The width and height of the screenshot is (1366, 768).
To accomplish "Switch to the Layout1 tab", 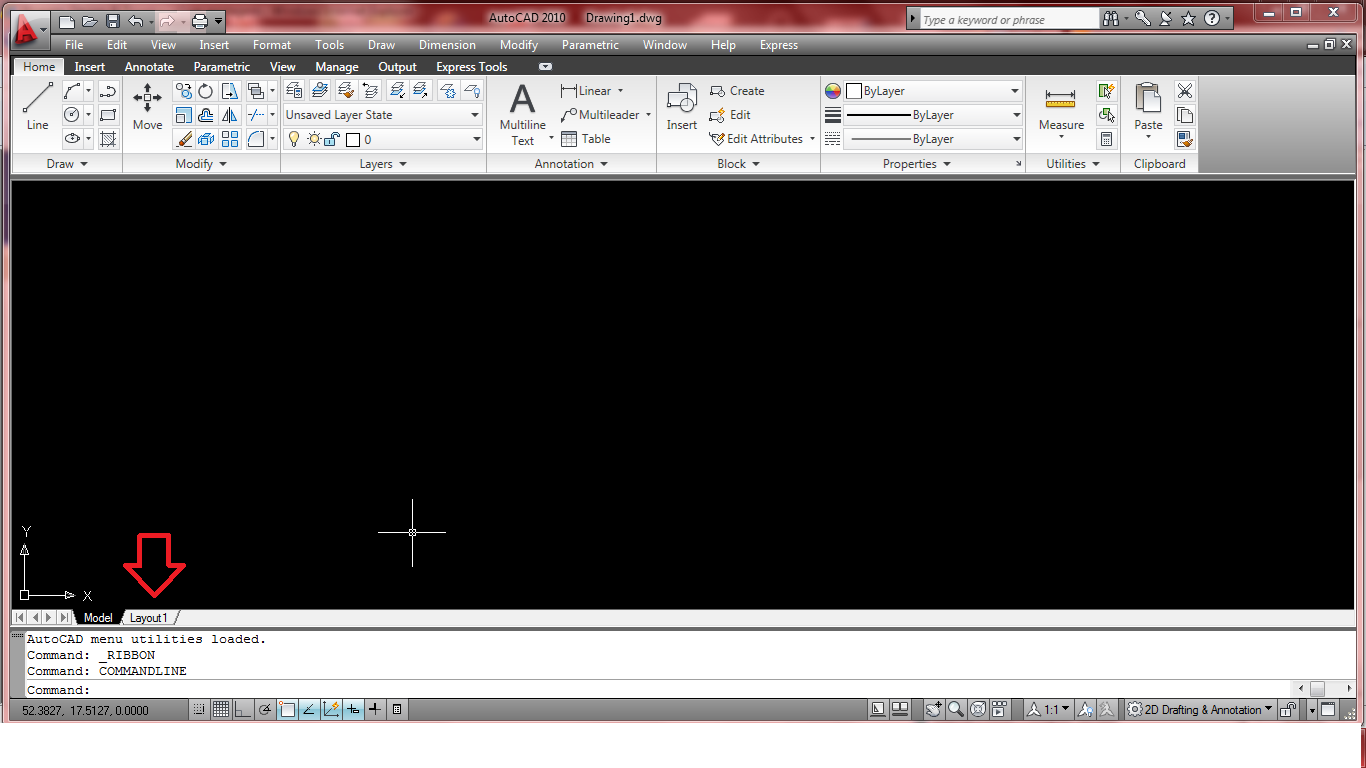I will tap(148, 617).
